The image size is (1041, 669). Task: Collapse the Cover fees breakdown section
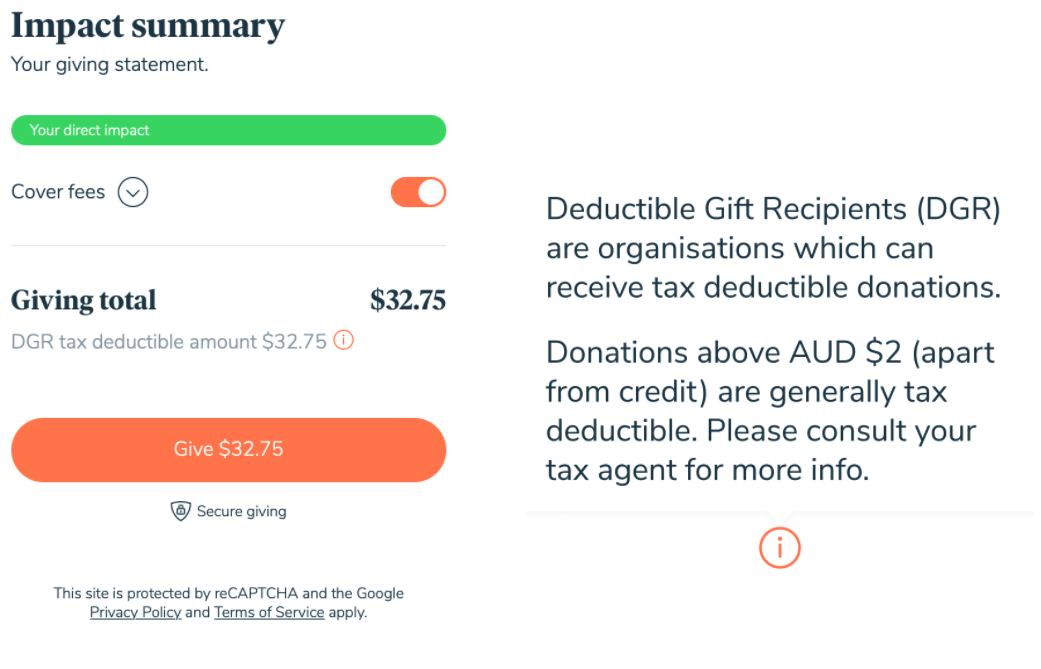(132, 191)
